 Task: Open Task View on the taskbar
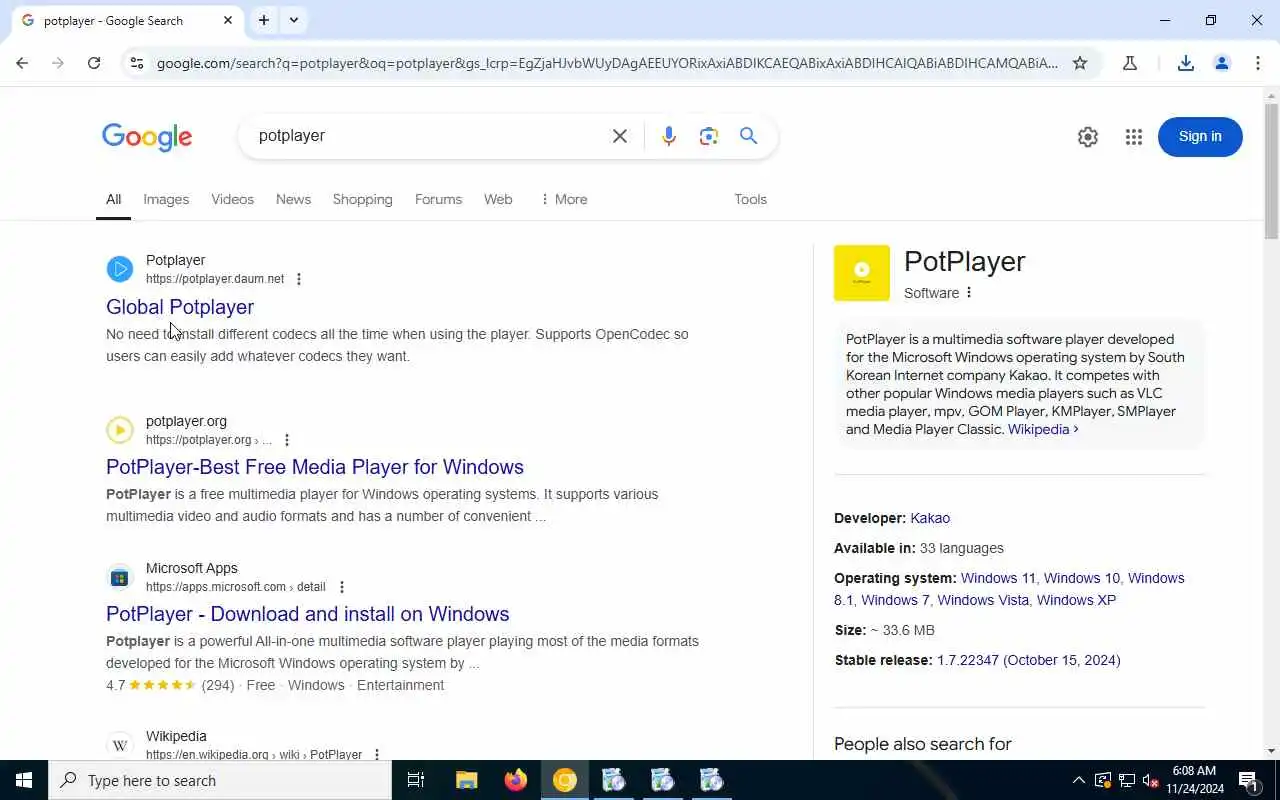tap(416, 780)
